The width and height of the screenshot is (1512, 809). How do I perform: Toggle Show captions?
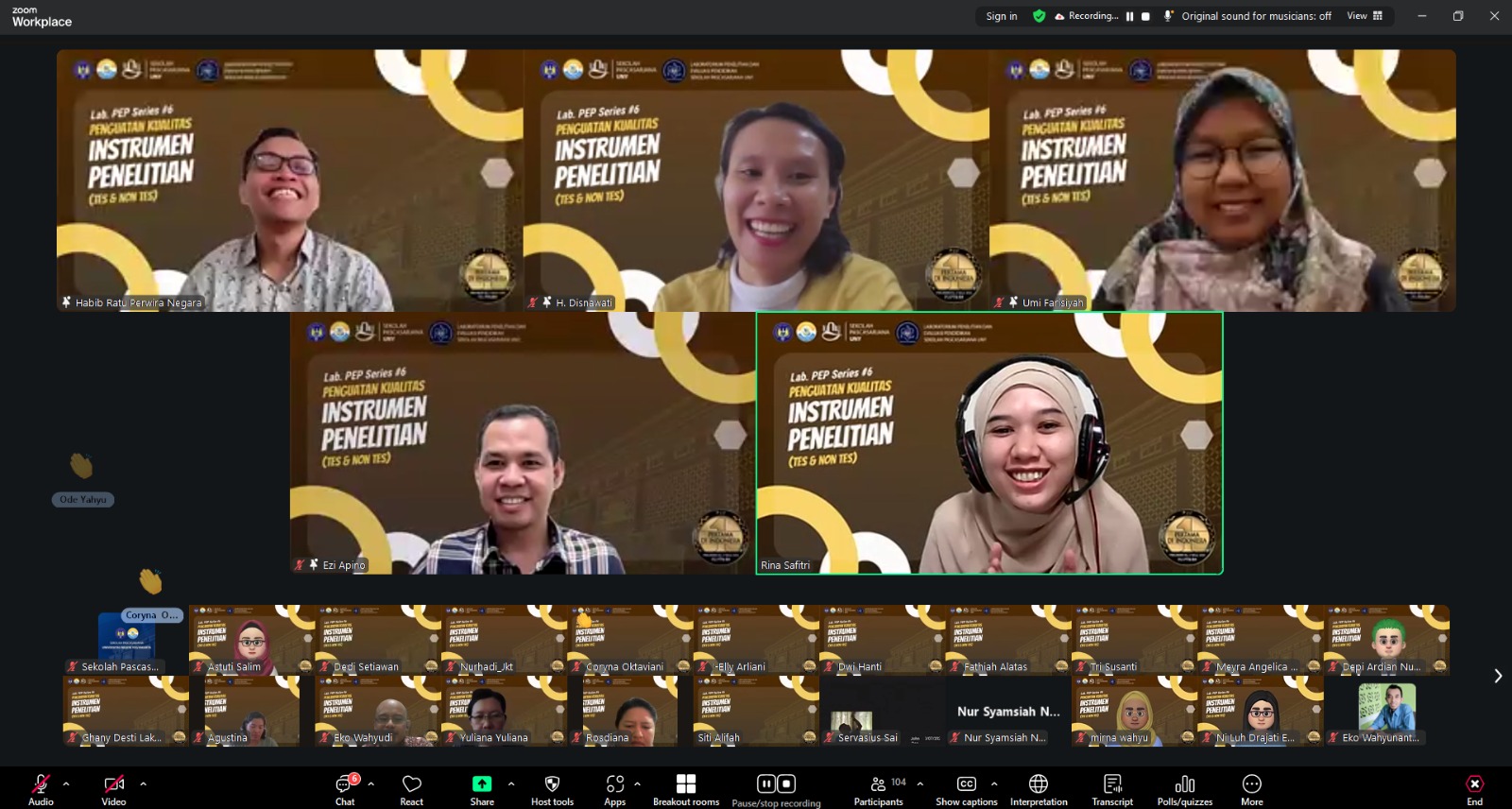[966, 789]
